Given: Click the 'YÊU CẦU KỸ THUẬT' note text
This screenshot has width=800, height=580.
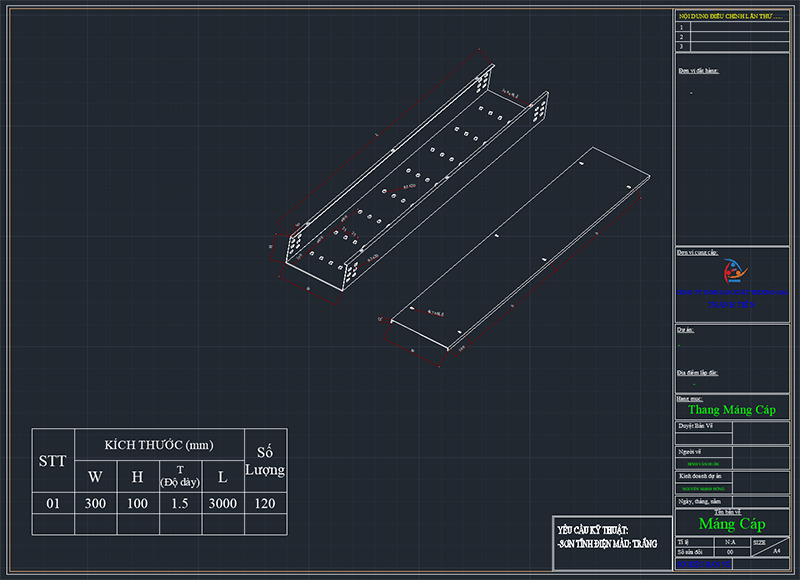Looking at the screenshot, I should (593, 528).
